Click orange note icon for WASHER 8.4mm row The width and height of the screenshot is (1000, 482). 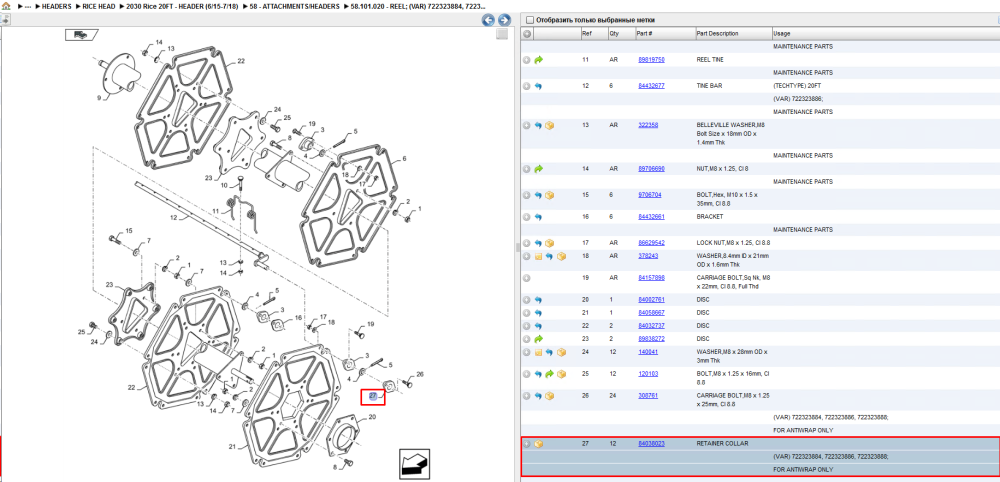point(538,256)
